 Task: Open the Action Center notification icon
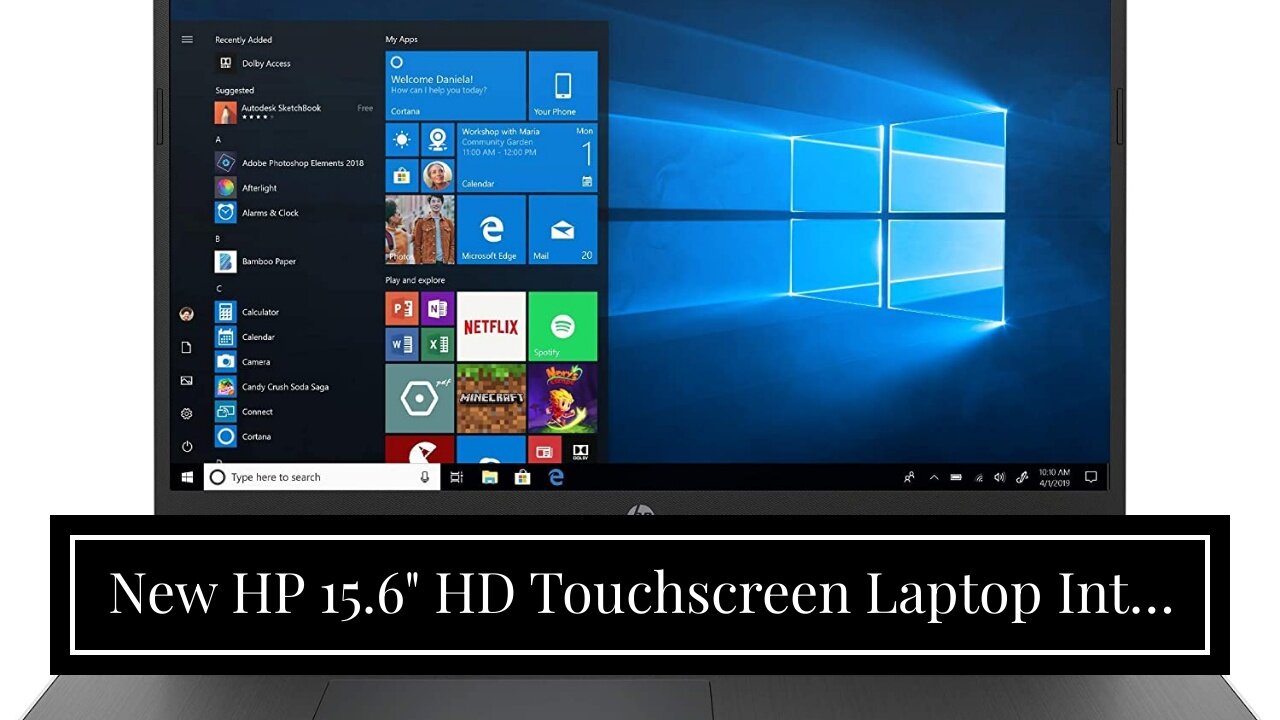click(1091, 477)
